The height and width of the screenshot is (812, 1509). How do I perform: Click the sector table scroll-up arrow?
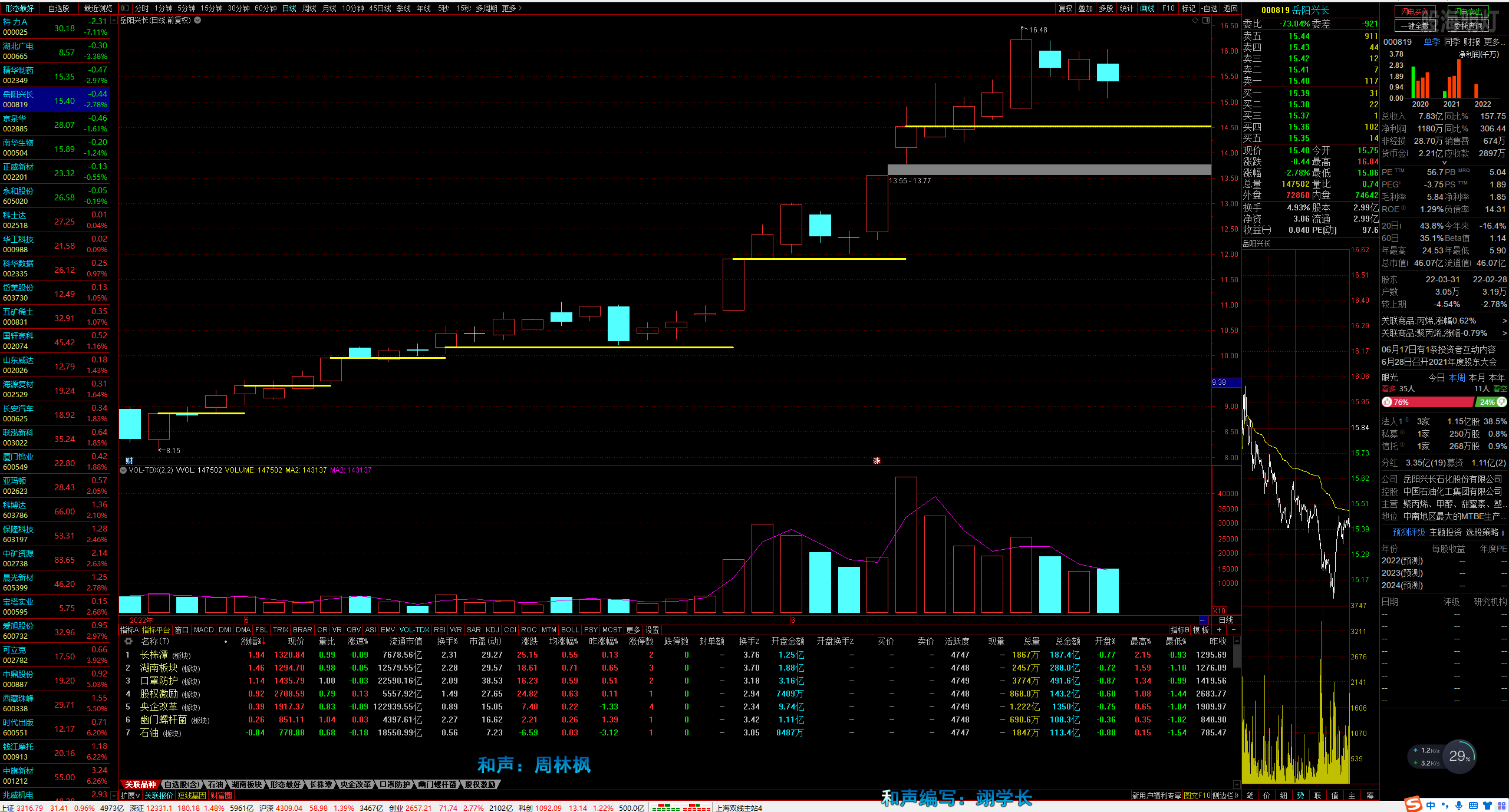(1236, 641)
